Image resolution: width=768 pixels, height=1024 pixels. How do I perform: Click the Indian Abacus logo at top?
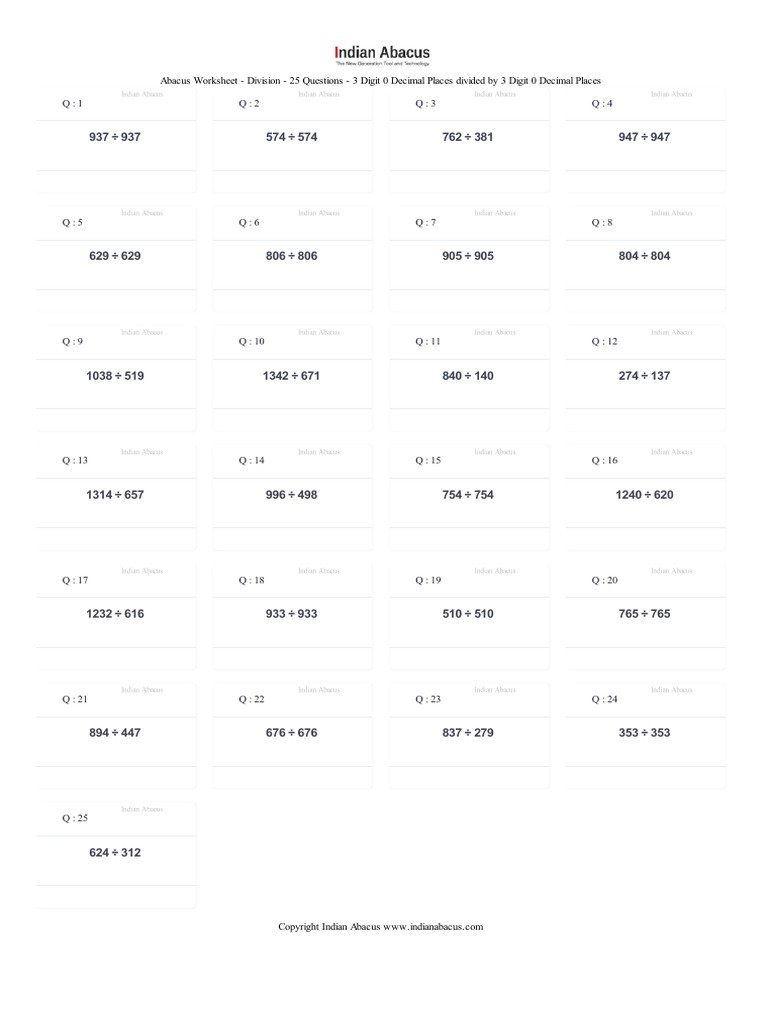point(382,54)
